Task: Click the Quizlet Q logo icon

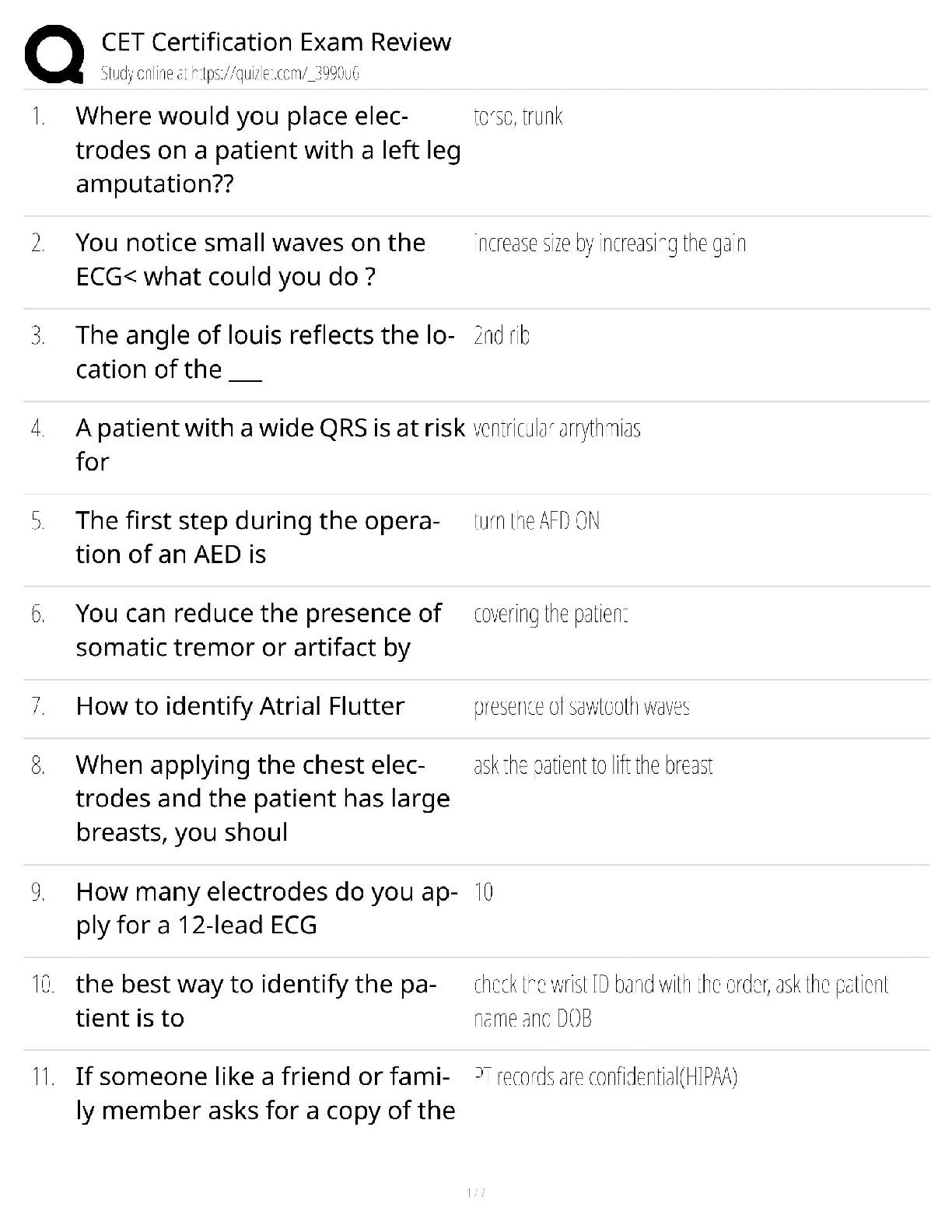Action: (x=54, y=54)
